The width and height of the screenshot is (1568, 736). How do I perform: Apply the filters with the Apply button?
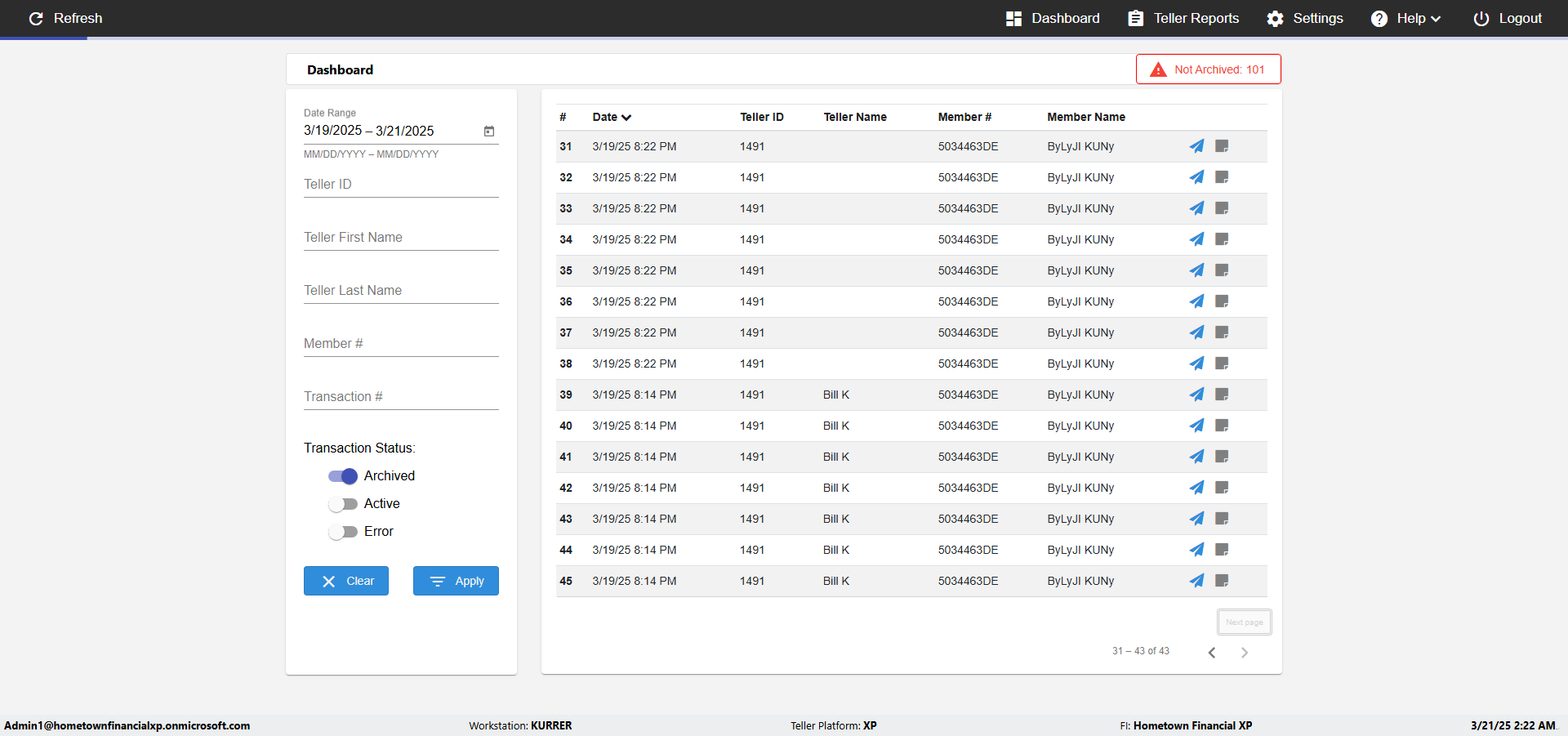456,581
